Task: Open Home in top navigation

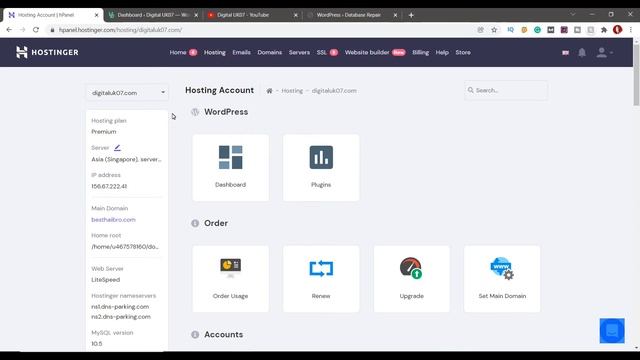Action: click(x=178, y=52)
